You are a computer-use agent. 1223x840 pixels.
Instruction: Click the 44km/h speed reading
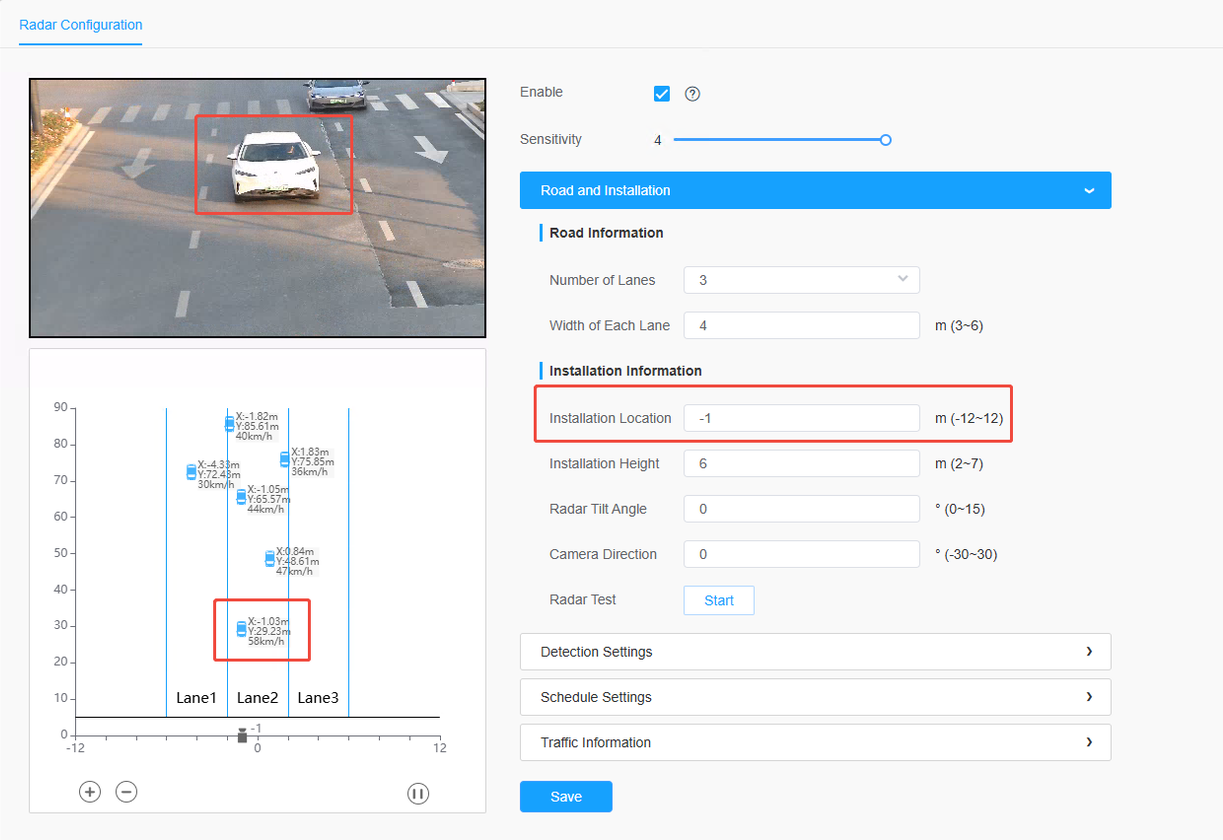click(266, 509)
